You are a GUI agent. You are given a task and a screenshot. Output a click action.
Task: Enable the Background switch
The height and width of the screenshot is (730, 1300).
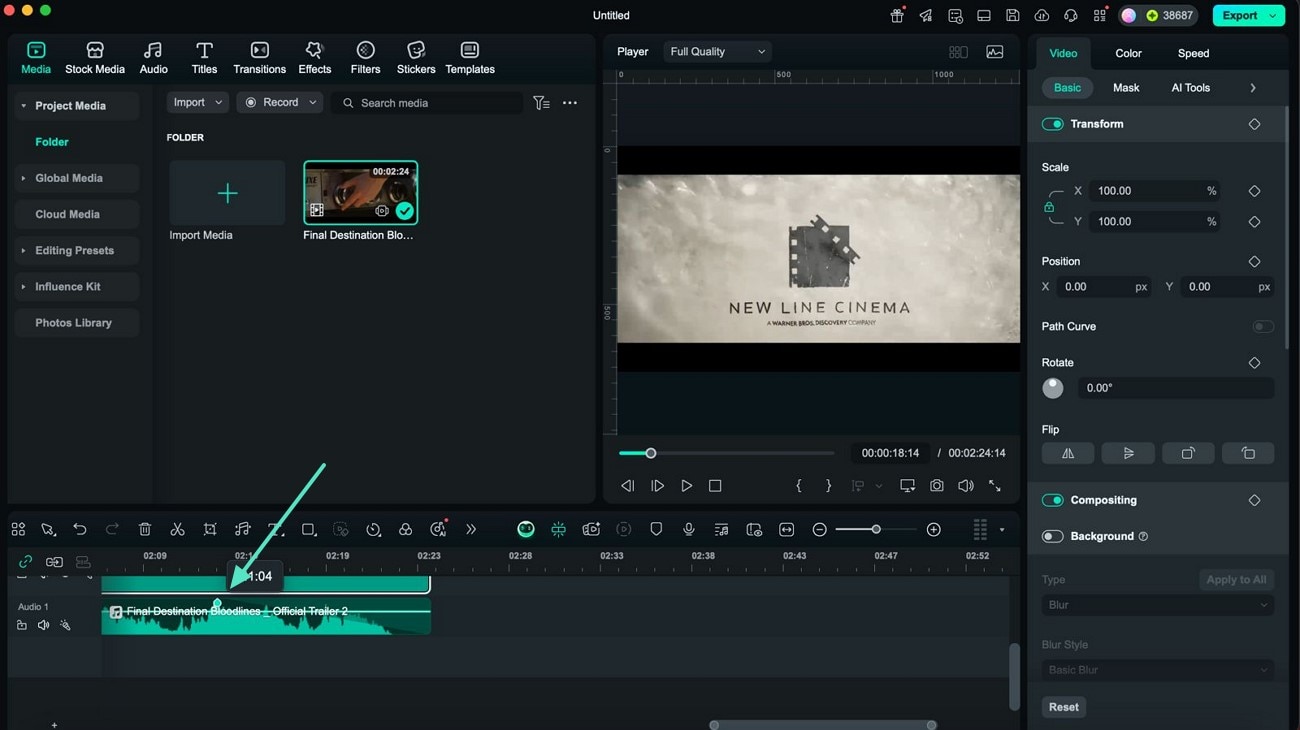point(1052,536)
